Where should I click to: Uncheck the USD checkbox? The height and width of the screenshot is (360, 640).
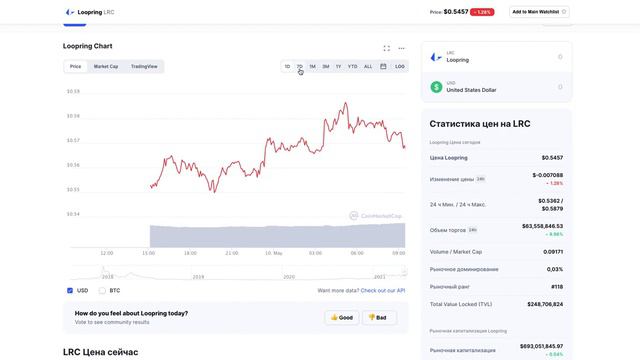click(x=70, y=291)
